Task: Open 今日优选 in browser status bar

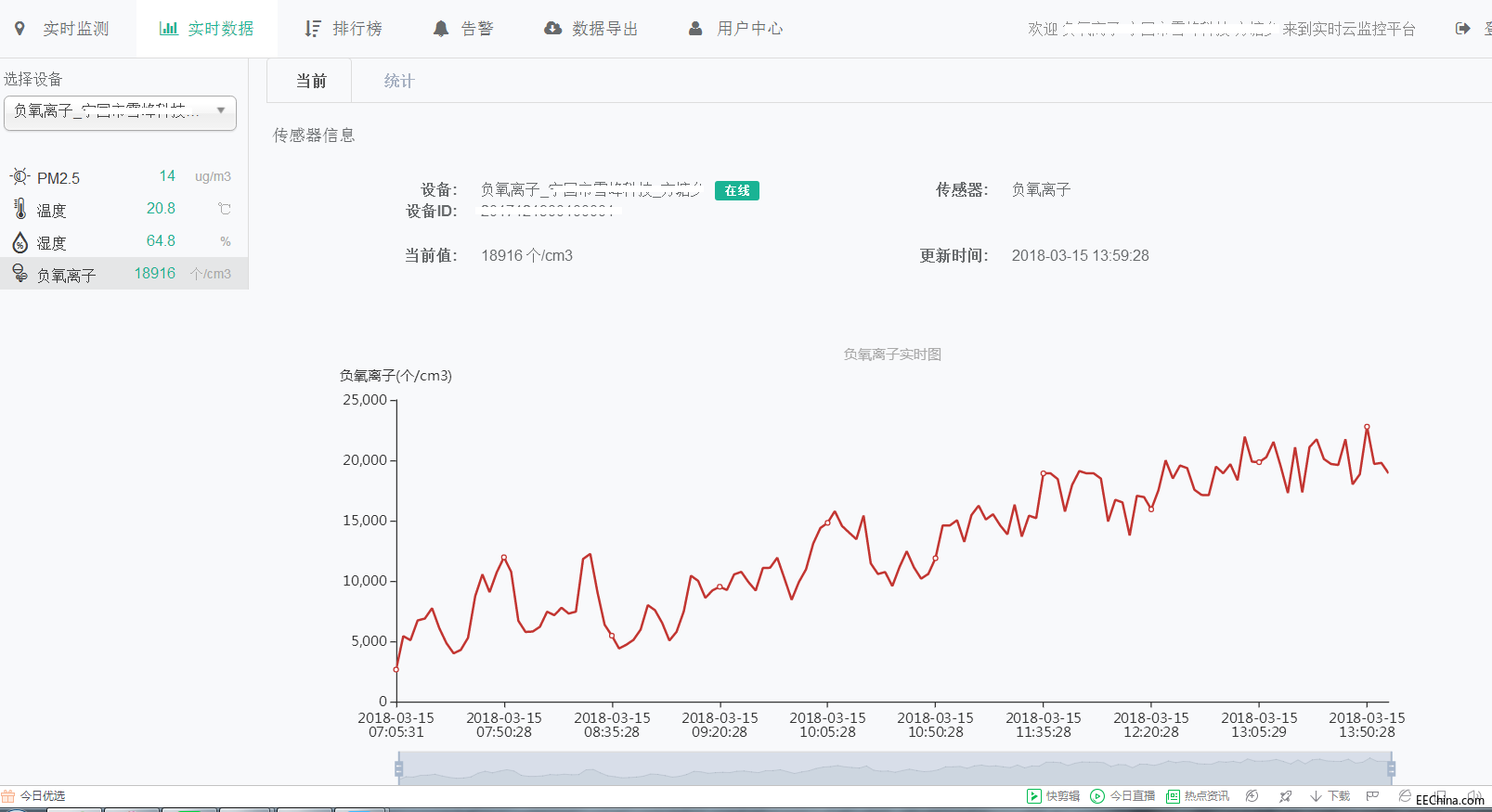Action: (x=43, y=795)
